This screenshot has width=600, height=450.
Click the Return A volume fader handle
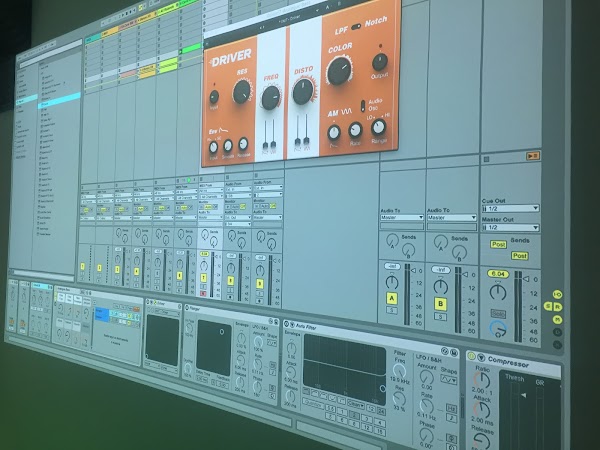click(x=413, y=271)
